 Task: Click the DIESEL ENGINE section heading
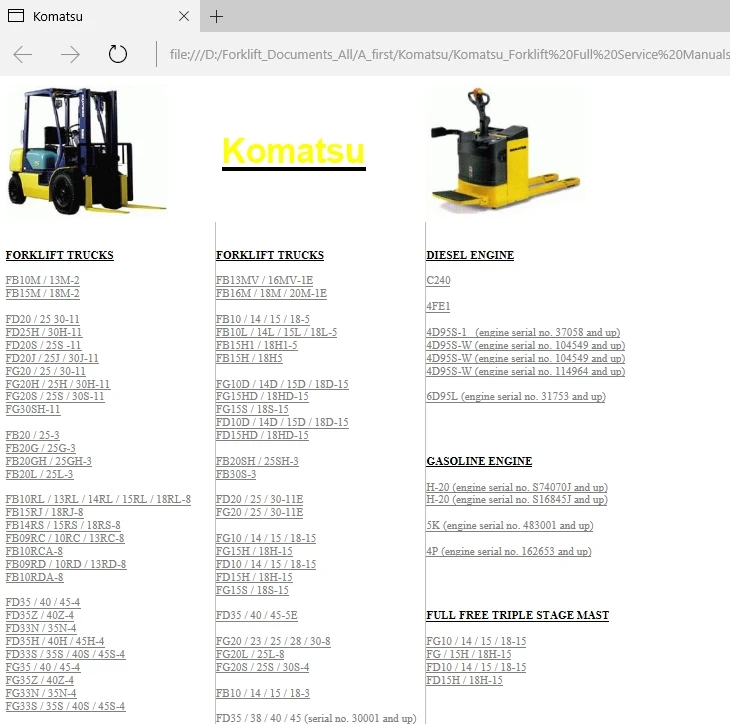coord(470,255)
